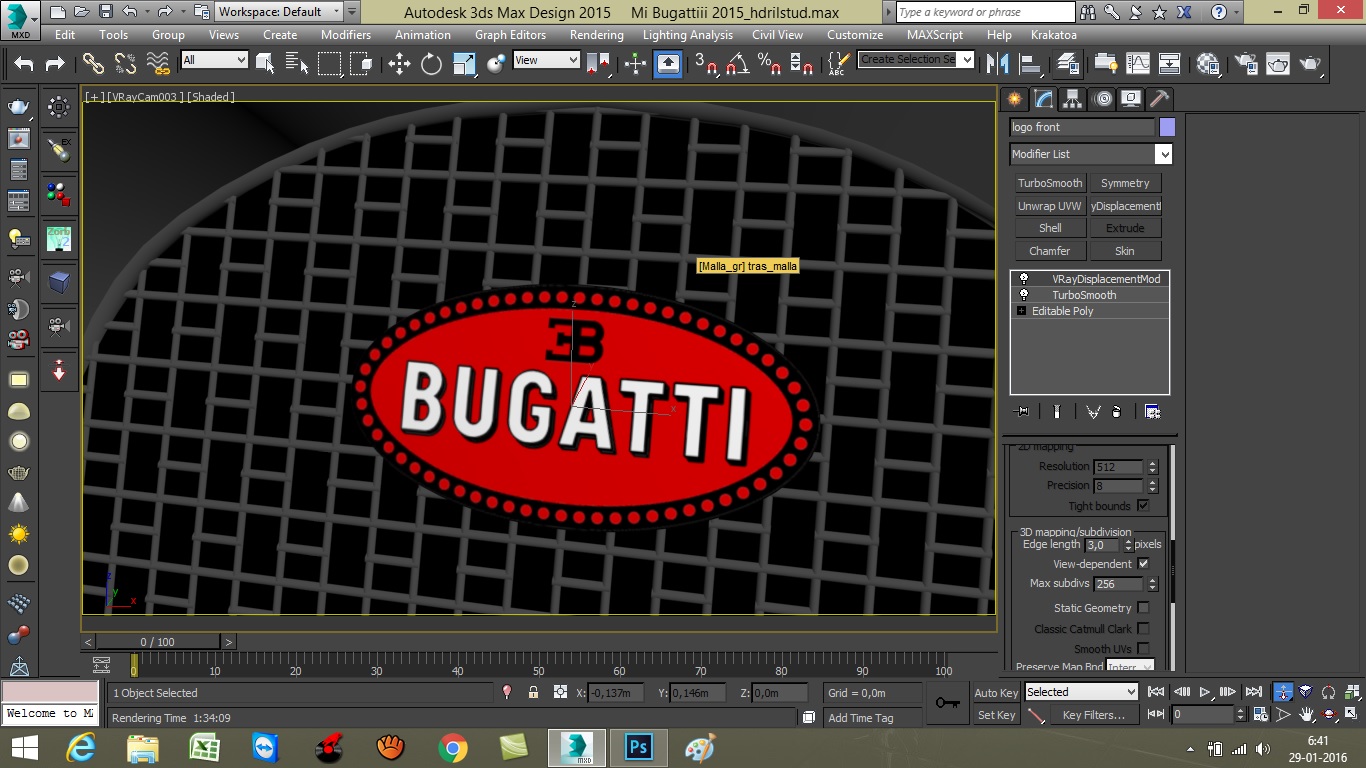1366x768 pixels.
Task: Click the TurboSmooth modifier button
Action: point(1050,183)
